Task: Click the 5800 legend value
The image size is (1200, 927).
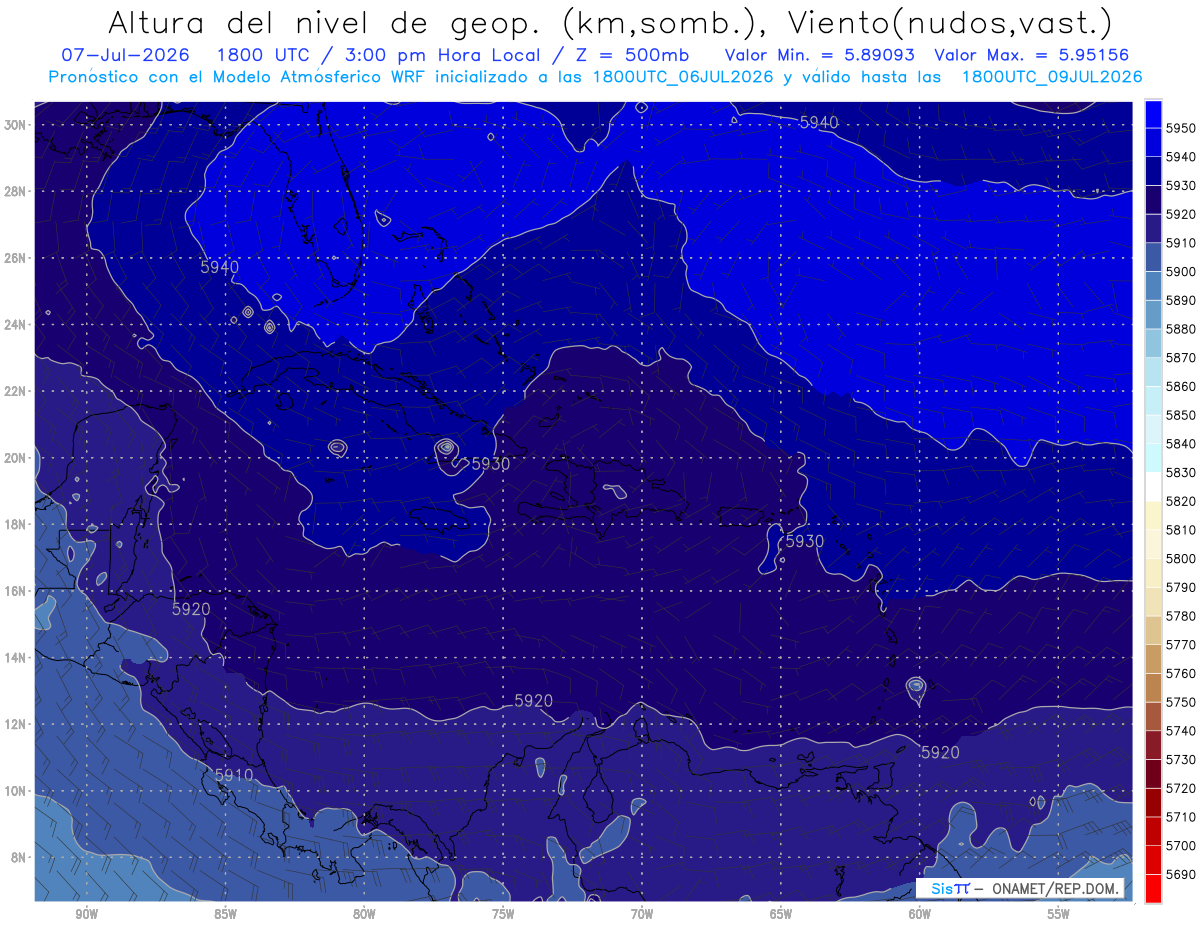Action: pos(1181,558)
